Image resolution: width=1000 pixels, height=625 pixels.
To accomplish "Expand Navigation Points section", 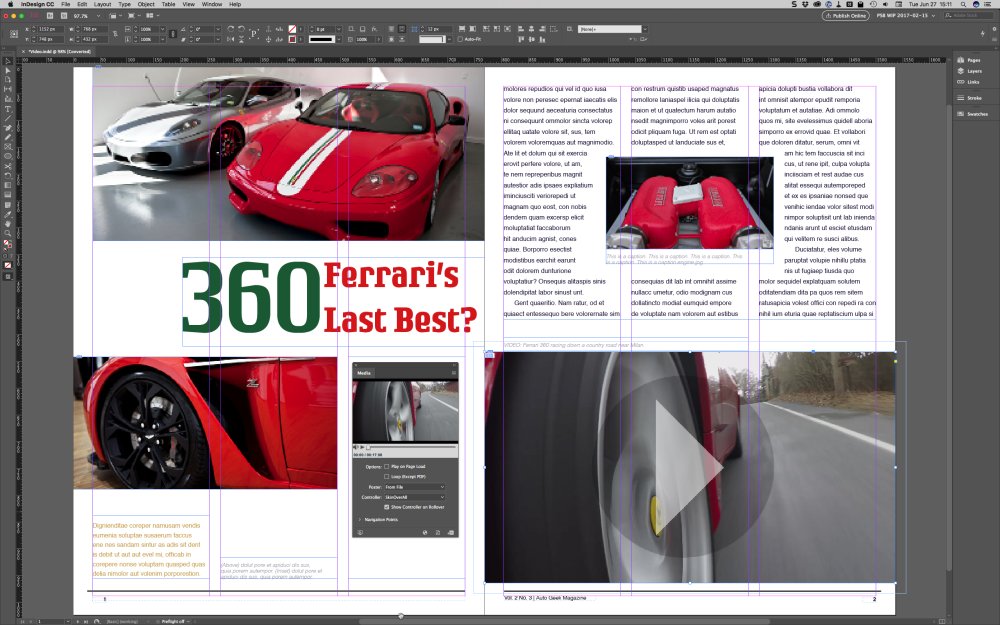I will coord(360,520).
